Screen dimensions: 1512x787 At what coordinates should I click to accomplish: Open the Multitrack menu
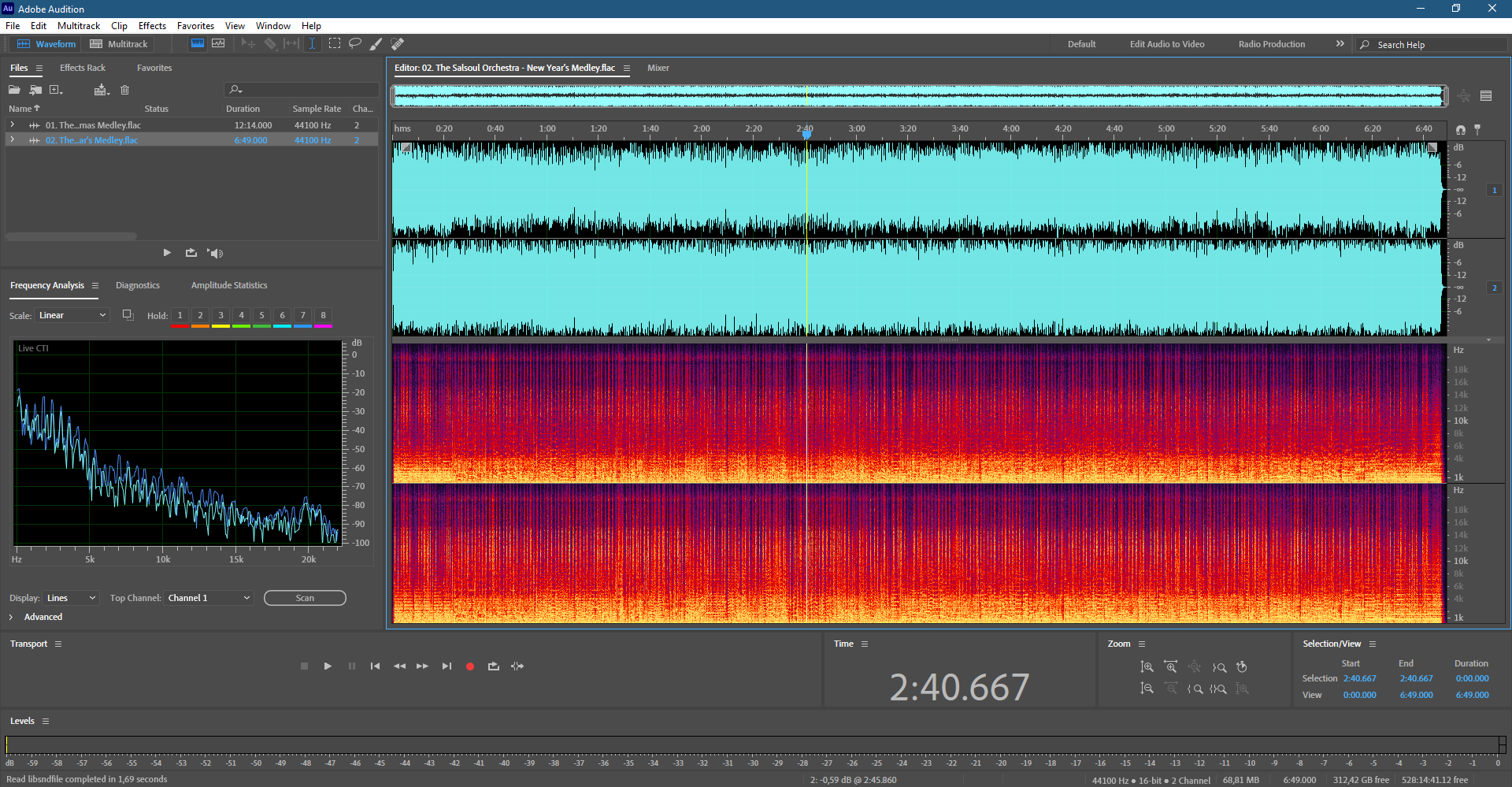[x=79, y=26]
